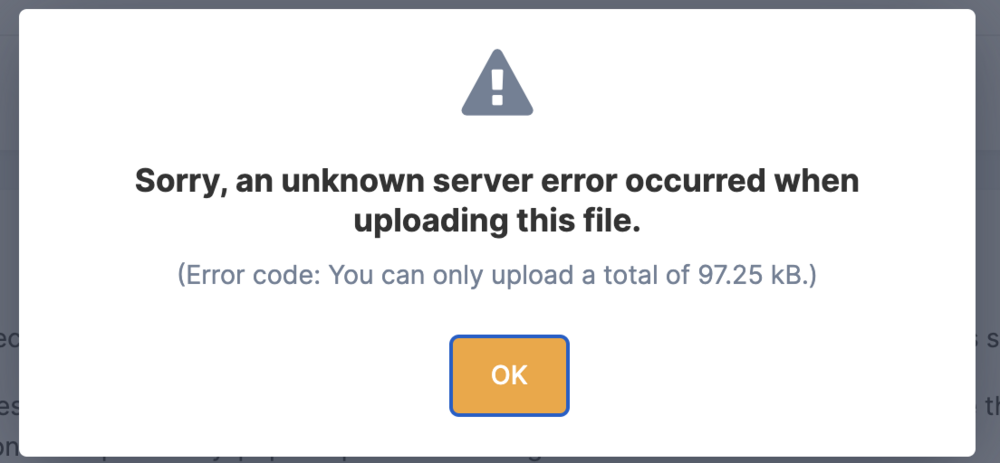
Task: Click the OK button to dismiss the error
Action: [509, 376]
